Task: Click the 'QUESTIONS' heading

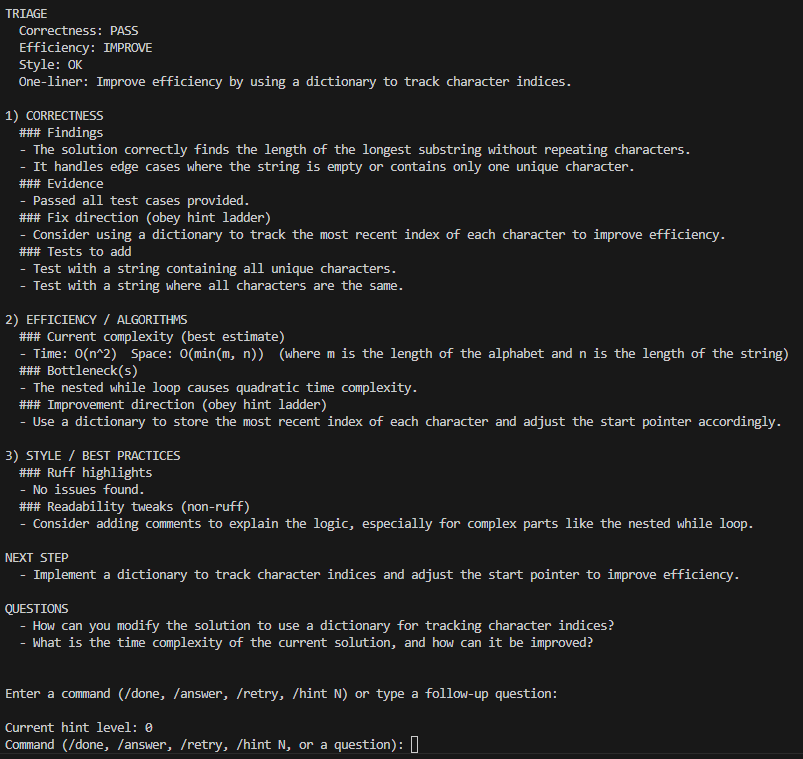Action: 37,608
